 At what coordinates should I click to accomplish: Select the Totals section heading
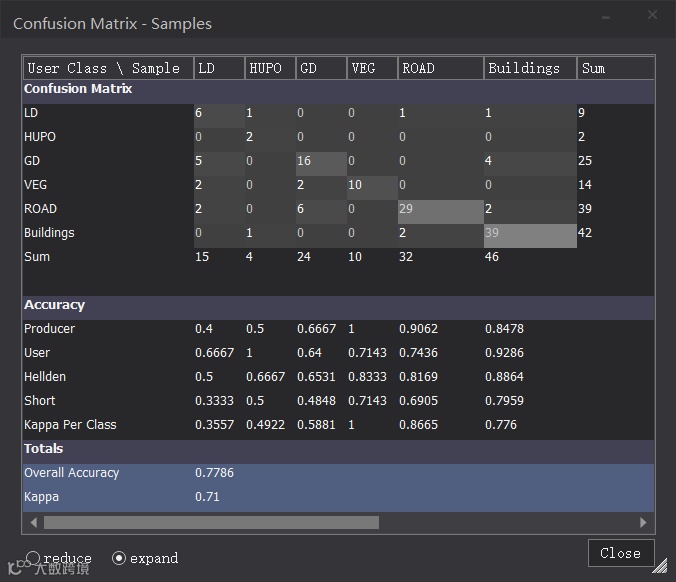pyautogui.click(x=44, y=448)
